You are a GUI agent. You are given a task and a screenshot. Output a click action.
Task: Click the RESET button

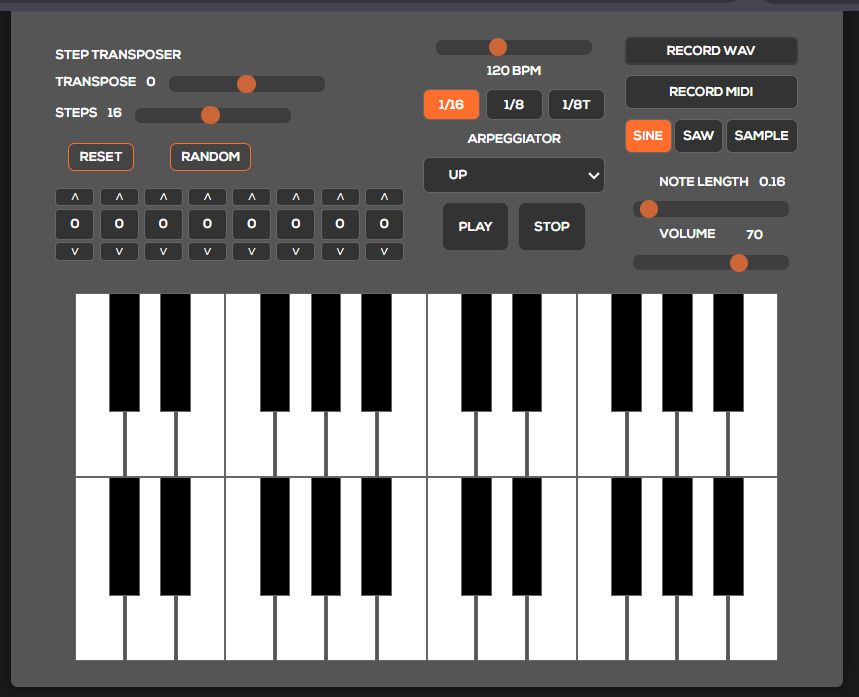(x=101, y=157)
